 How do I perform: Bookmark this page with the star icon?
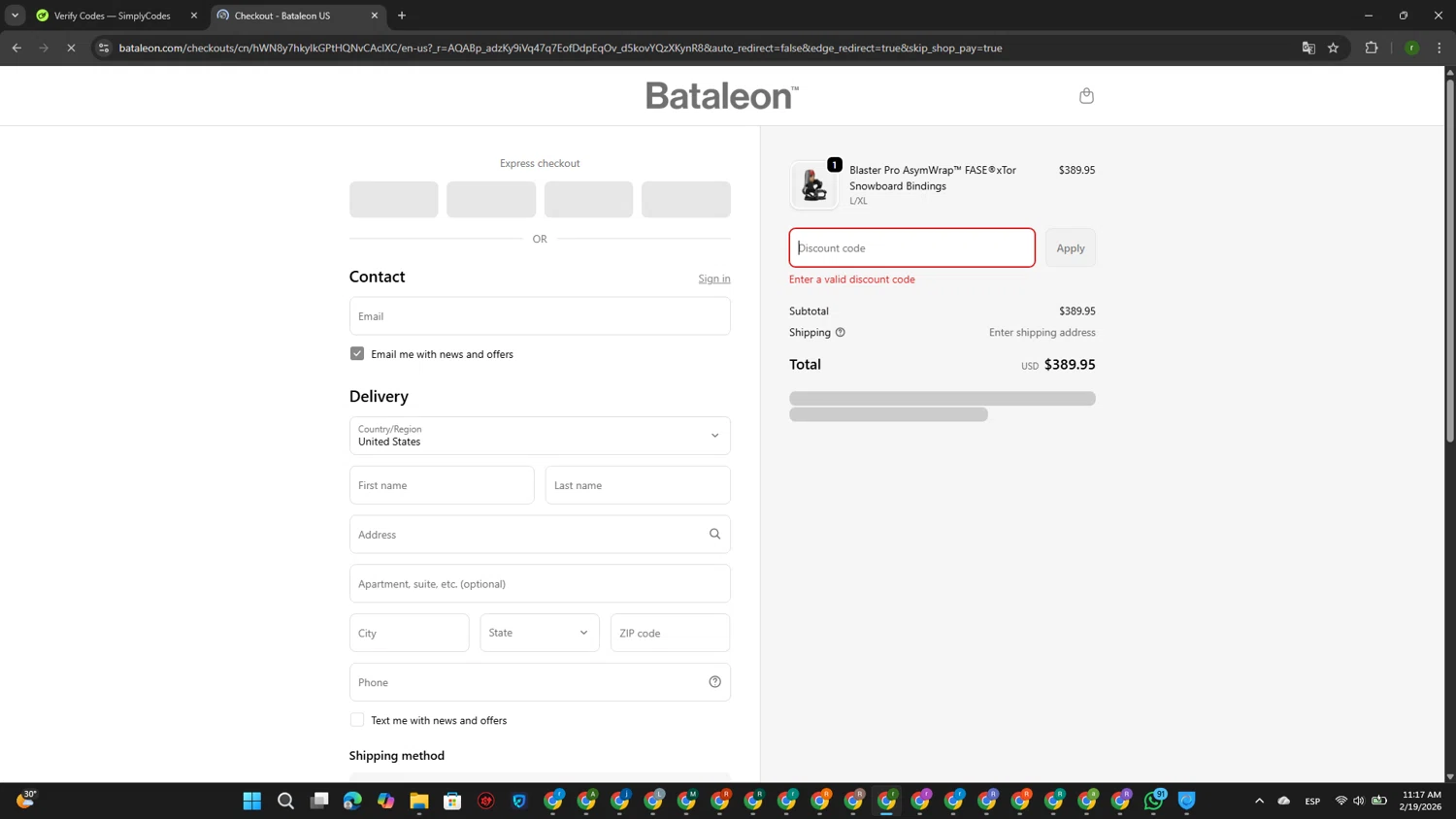click(x=1333, y=48)
